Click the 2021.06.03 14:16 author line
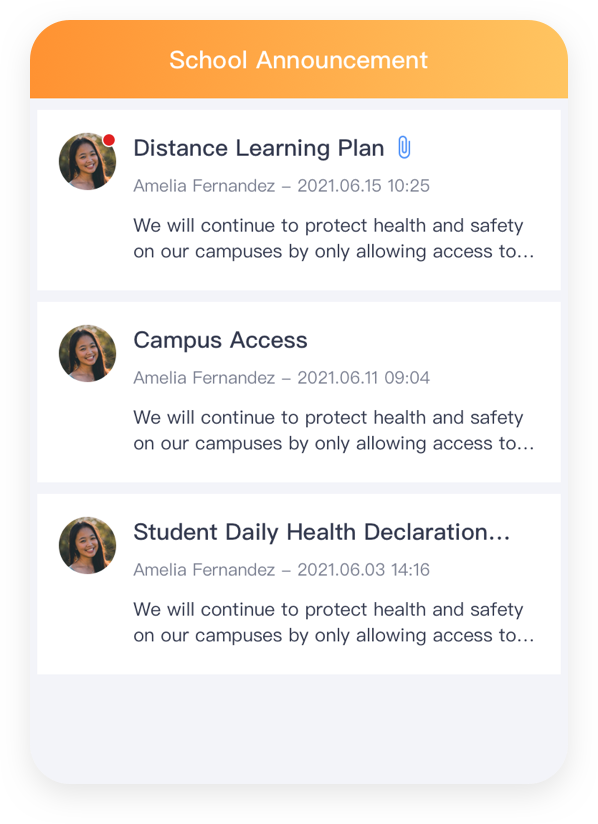598x824 pixels. [x=282, y=569]
